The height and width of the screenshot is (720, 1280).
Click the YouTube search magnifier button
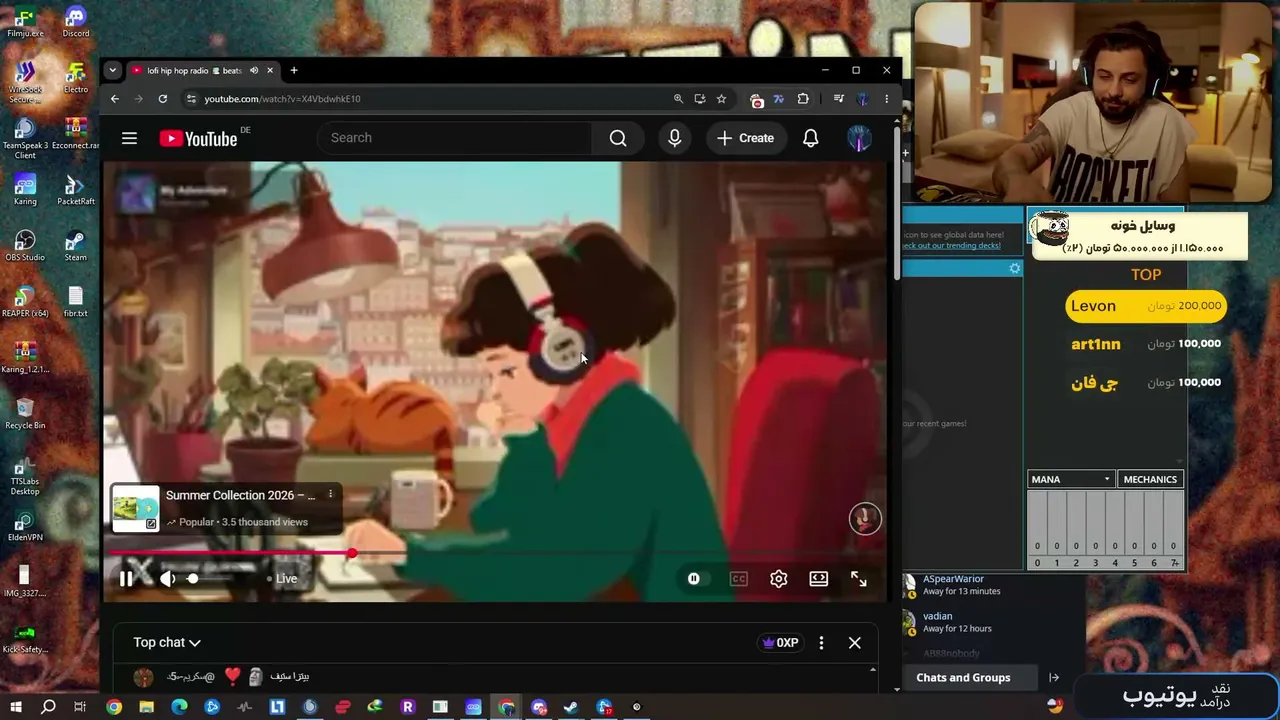point(618,138)
